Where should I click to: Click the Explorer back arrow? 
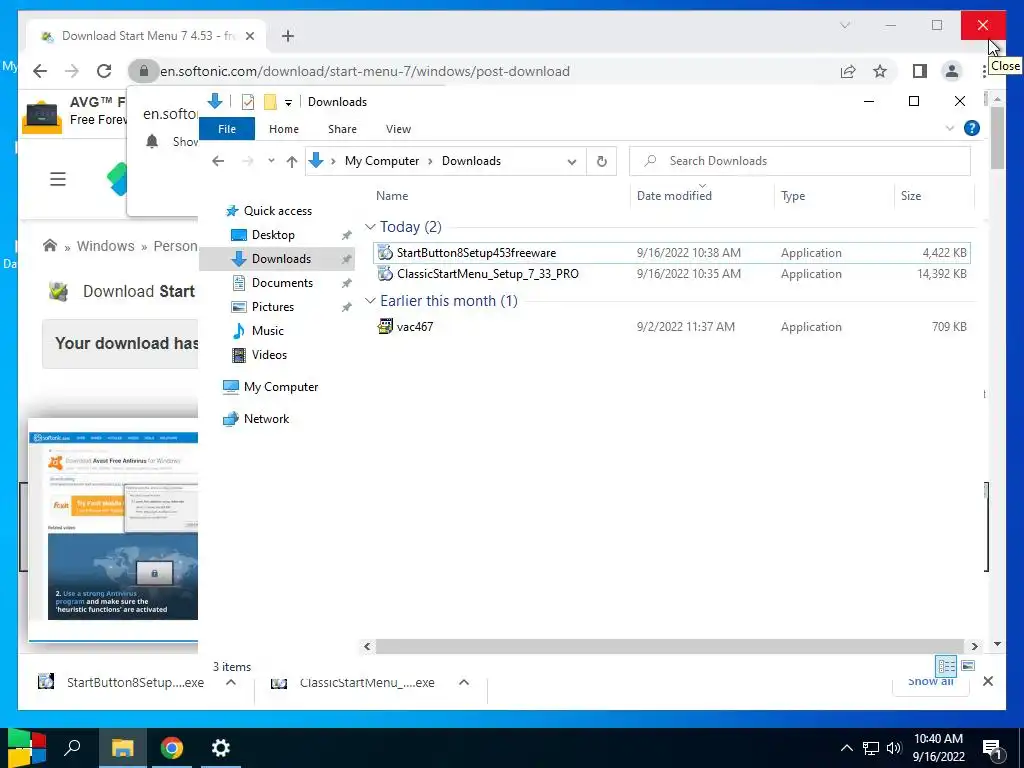218,161
